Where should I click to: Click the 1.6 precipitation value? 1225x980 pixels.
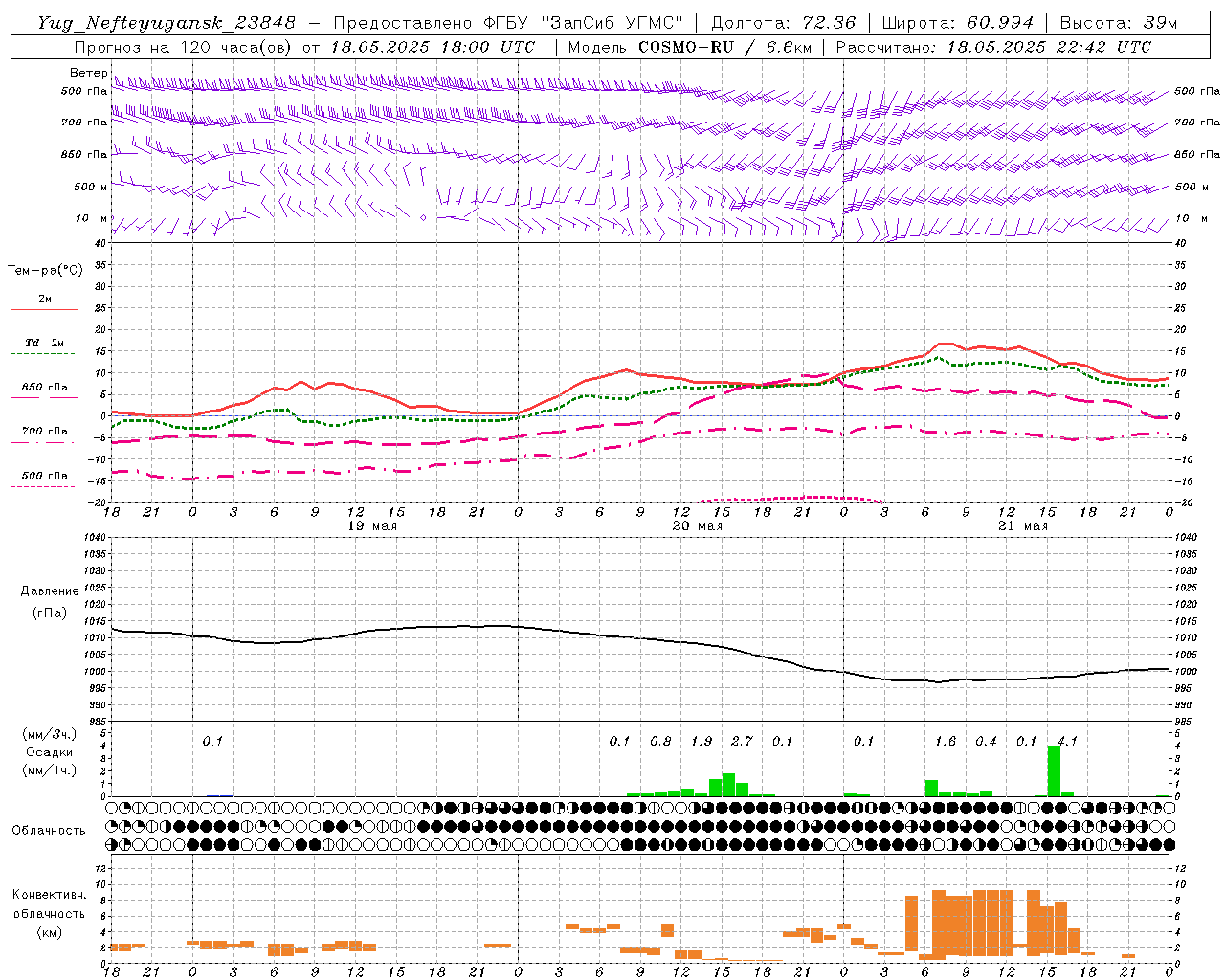coord(946,741)
